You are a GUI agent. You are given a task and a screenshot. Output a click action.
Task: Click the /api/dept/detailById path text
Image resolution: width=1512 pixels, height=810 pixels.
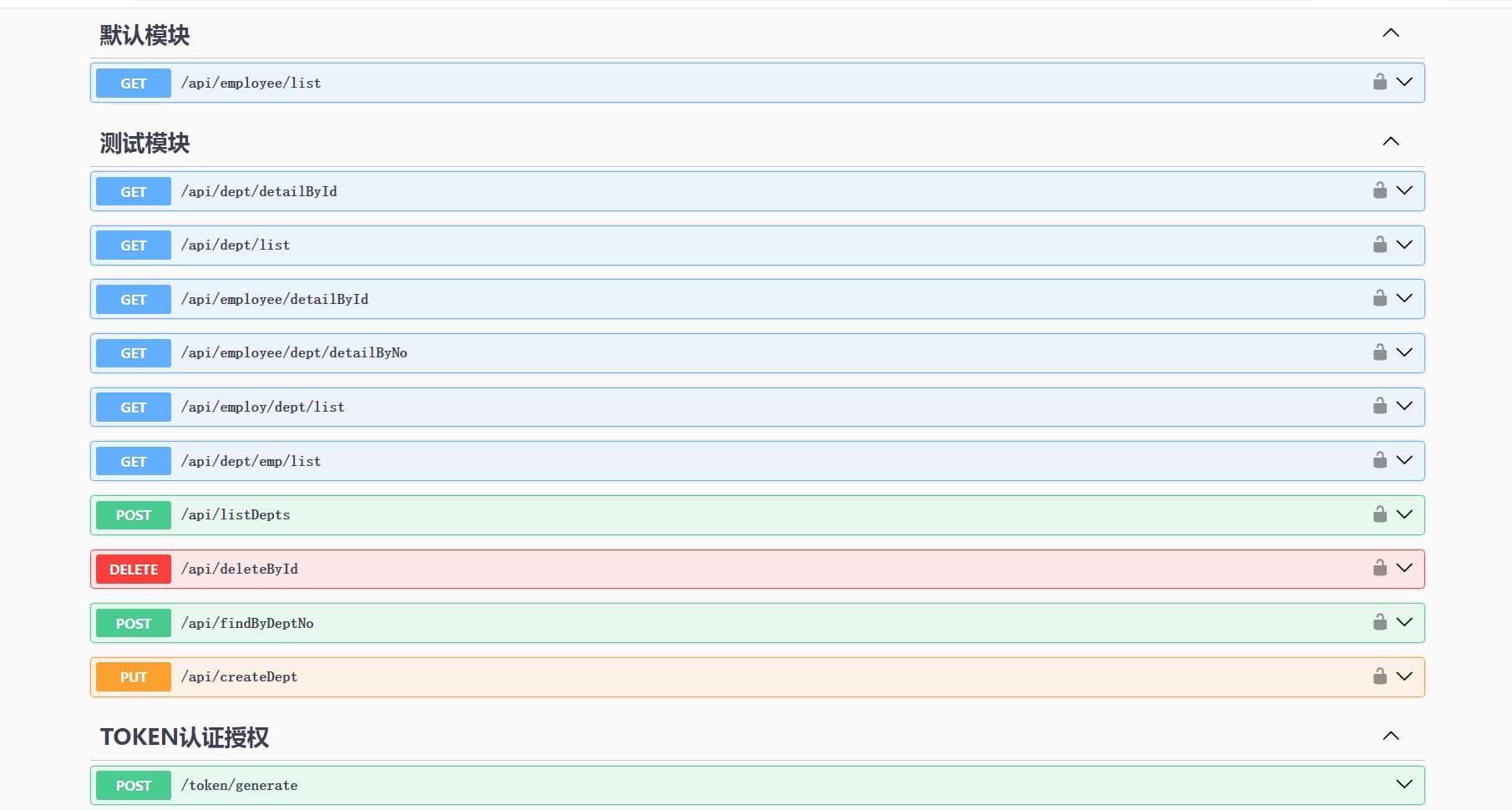[x=259, y=191]
